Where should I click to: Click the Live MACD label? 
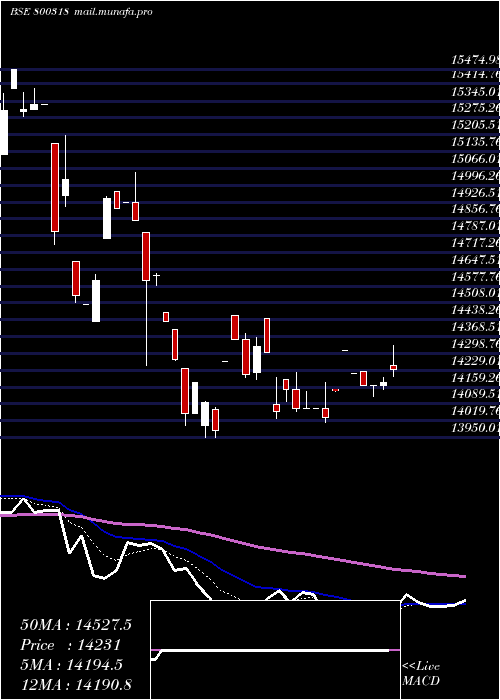[421, 674]
